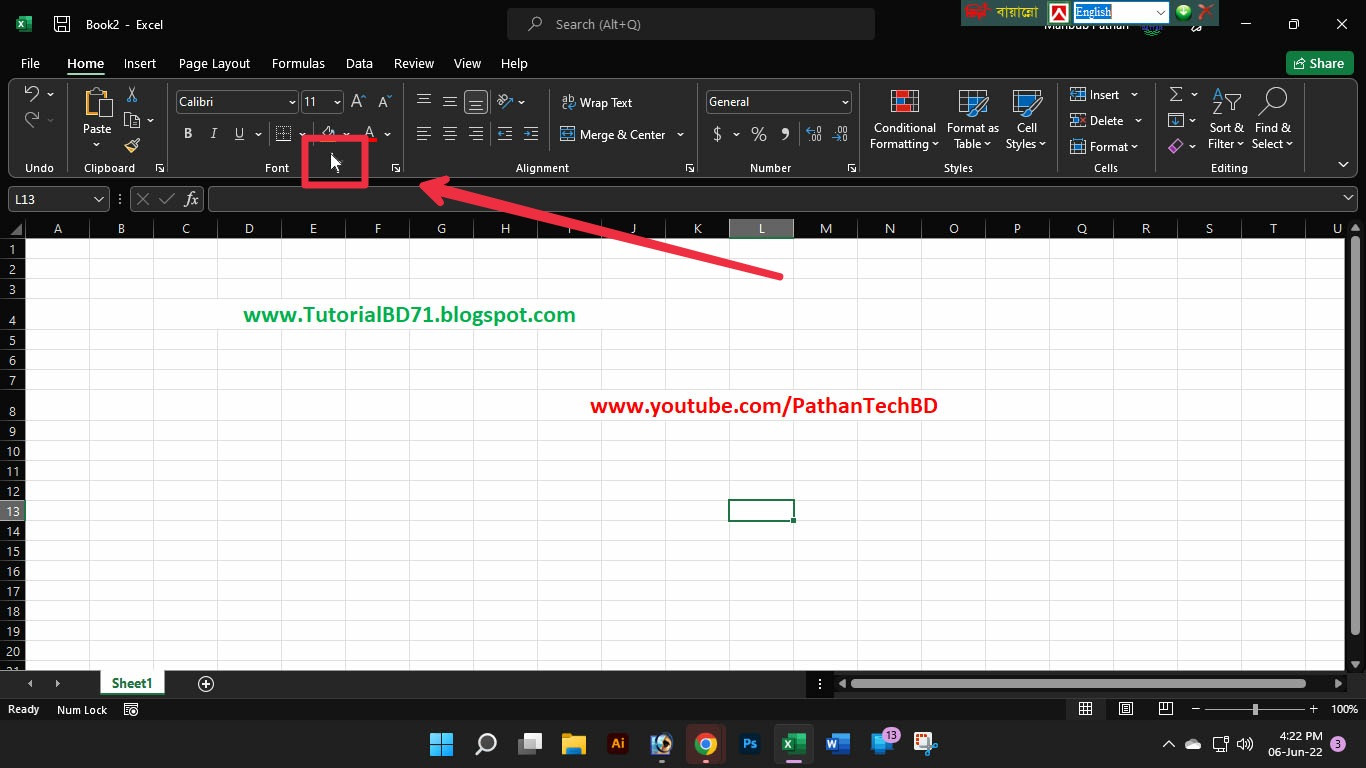Add a new sheet with plus icon

[206, 684]
